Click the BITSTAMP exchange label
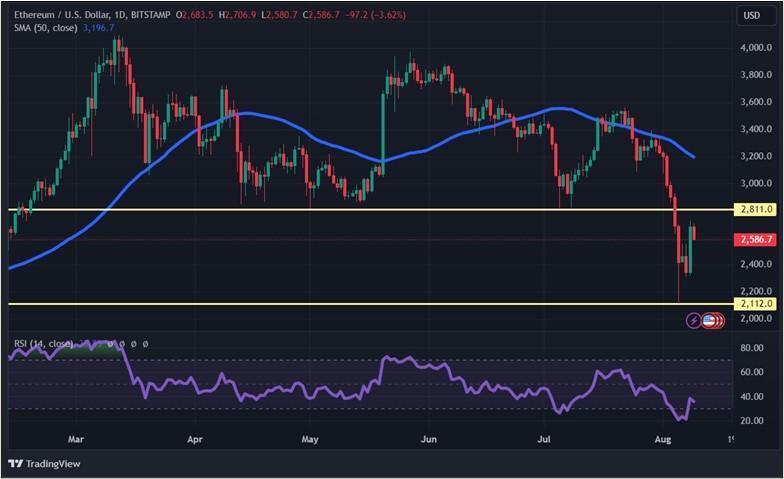Viewport: 784px width, 479px height. 150,15
